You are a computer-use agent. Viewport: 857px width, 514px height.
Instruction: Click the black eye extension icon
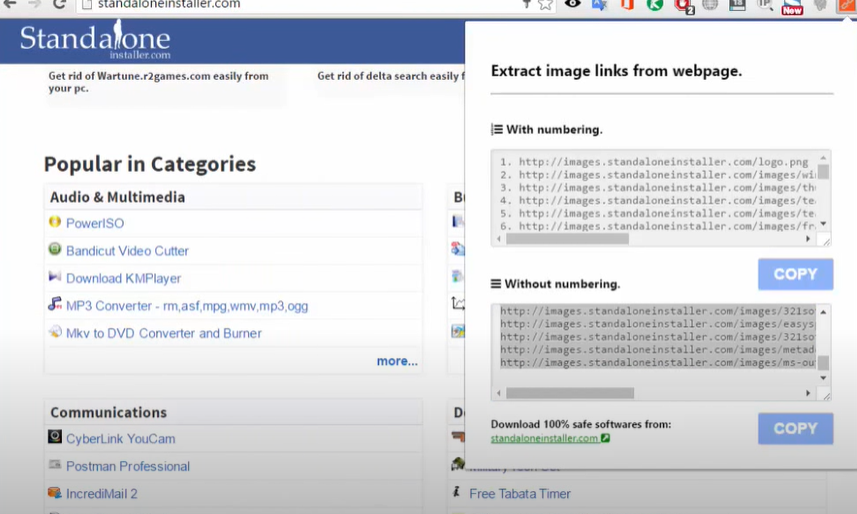click(x=573, y=5)
